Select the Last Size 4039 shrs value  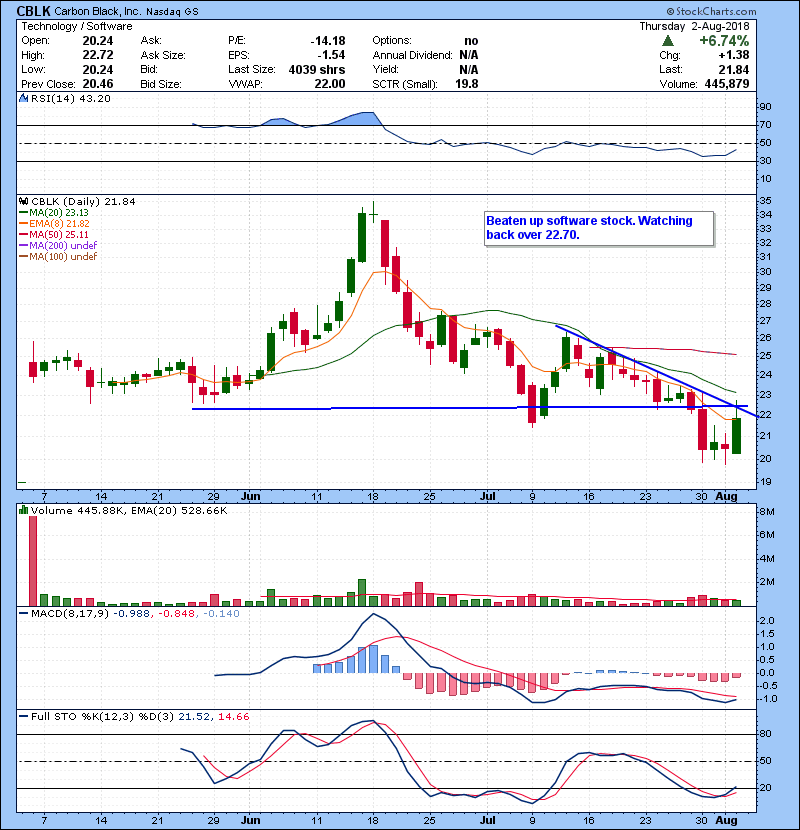[317, 70]
